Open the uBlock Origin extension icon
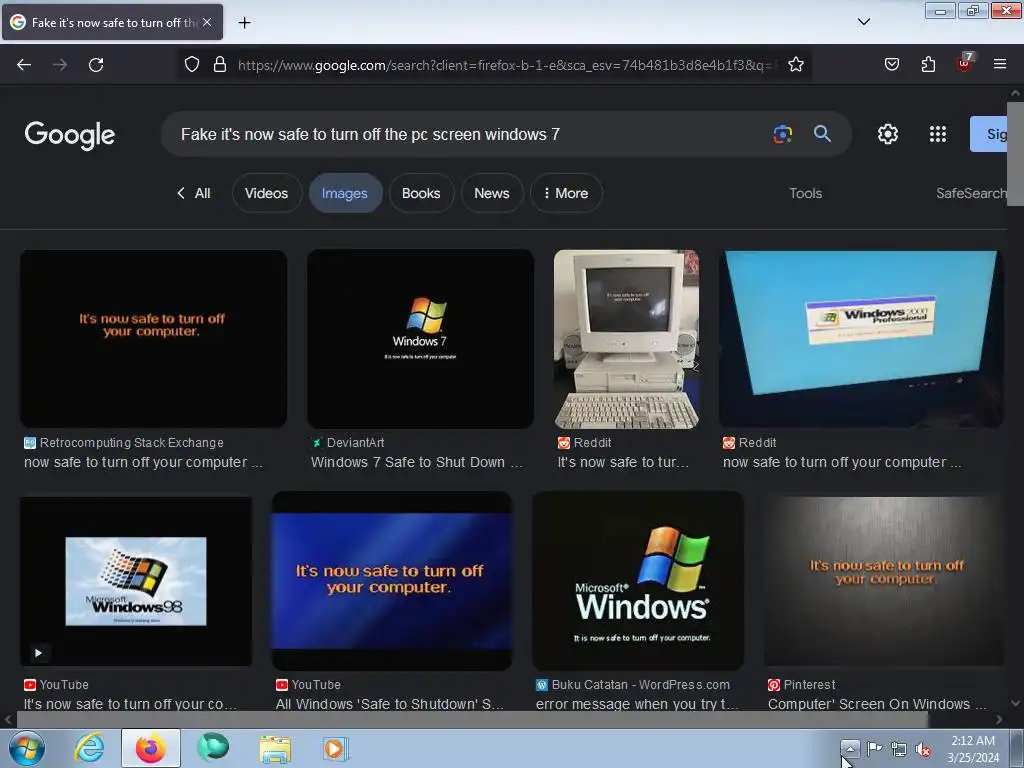 [964, 63]
